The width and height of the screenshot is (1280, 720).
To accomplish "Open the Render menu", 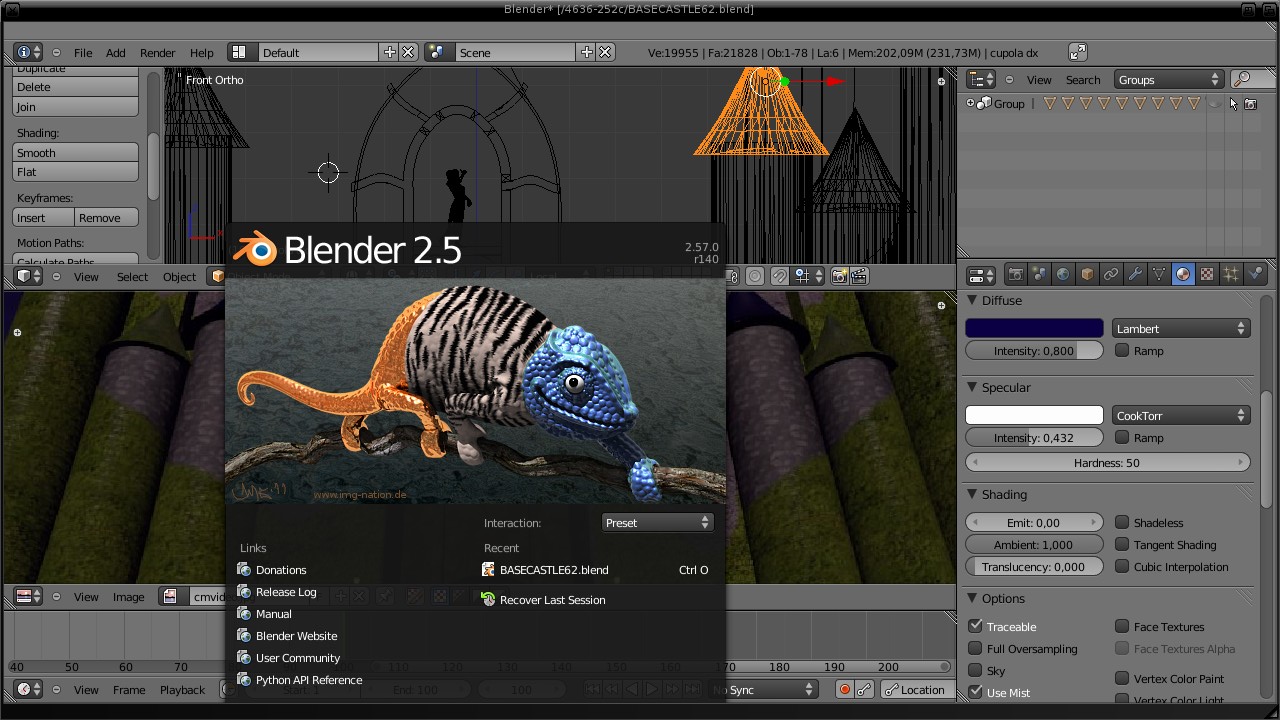I will [x=157, y=53].
